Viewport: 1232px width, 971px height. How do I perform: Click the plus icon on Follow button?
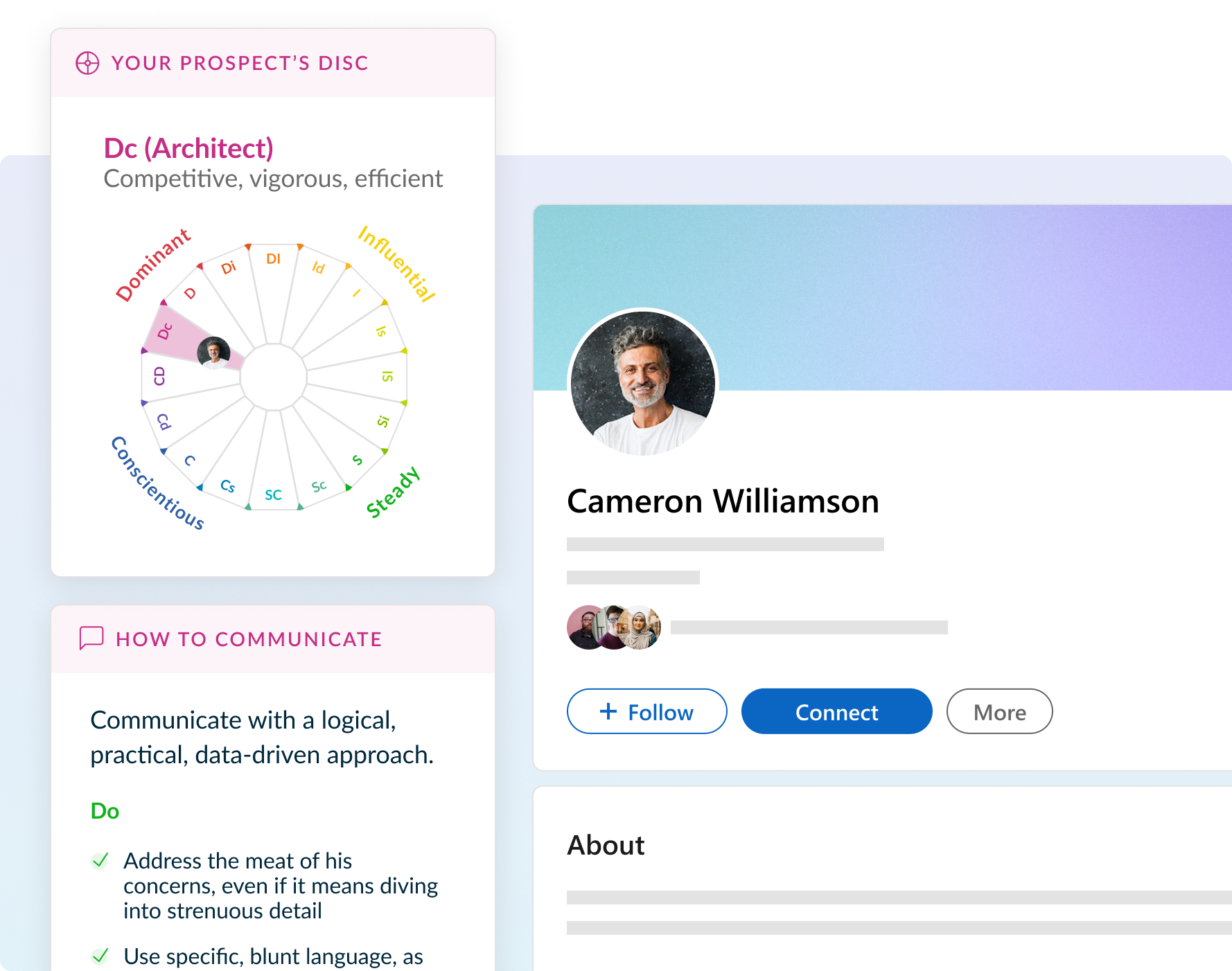point(608,711)
